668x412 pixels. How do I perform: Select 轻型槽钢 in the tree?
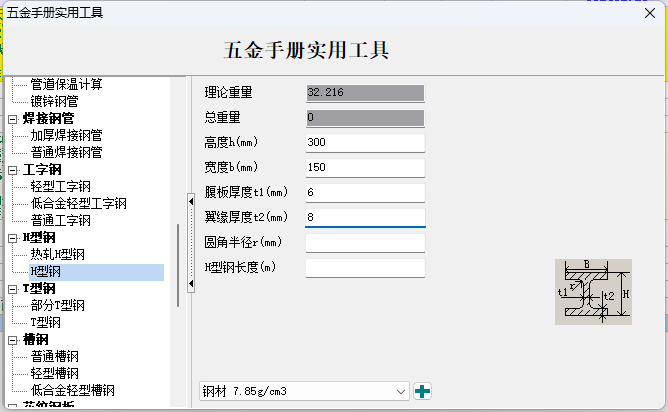[x=55, y=374]
